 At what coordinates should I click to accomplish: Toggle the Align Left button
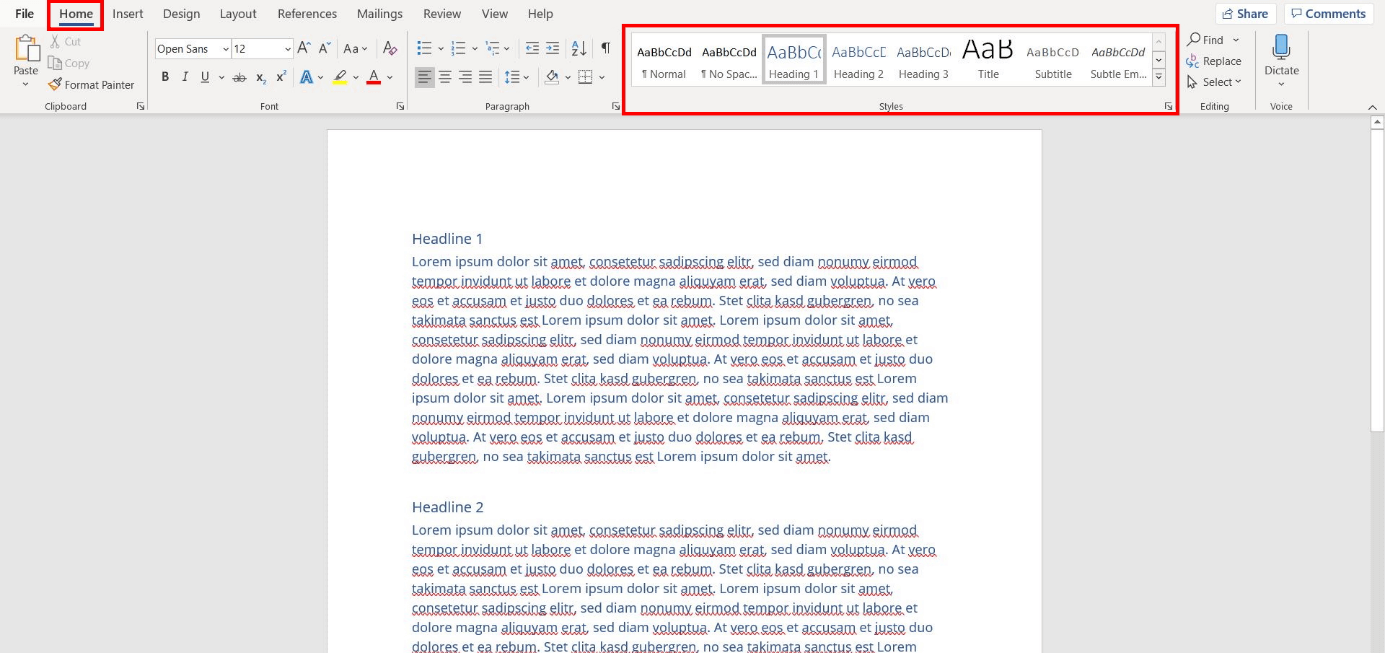(x=425, y=77)
